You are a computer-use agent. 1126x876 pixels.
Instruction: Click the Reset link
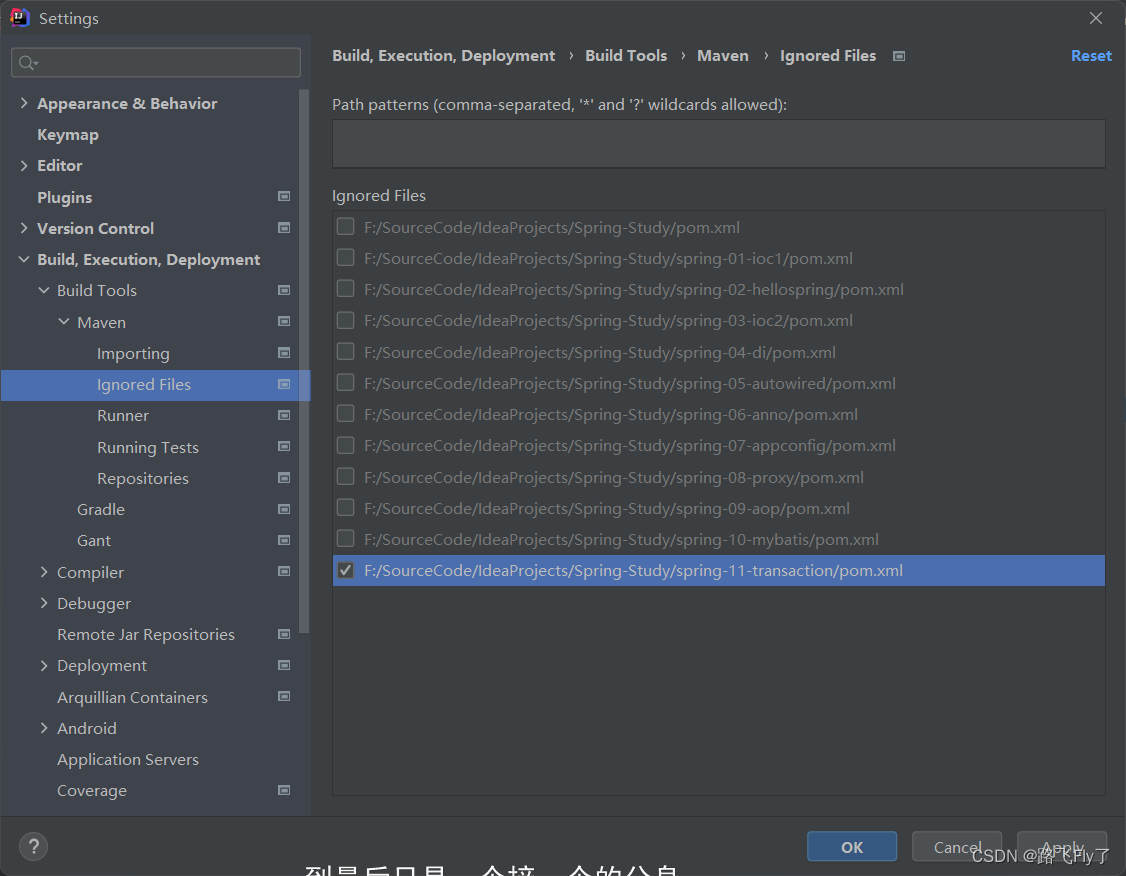point(1091,56)
